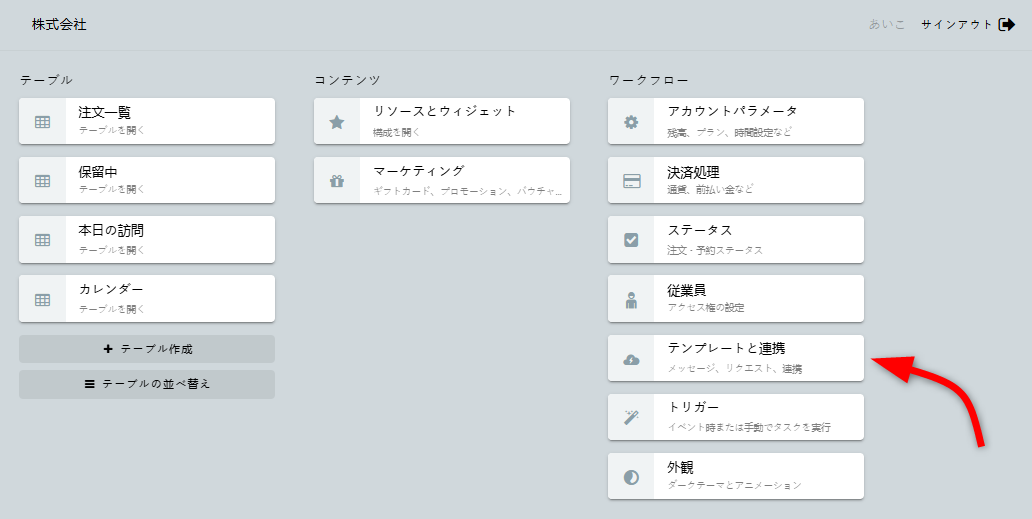Click the person icon for 従業員
Image resolution: width=1032 pixels, height=519 pixels.
[x=631, y=299]
